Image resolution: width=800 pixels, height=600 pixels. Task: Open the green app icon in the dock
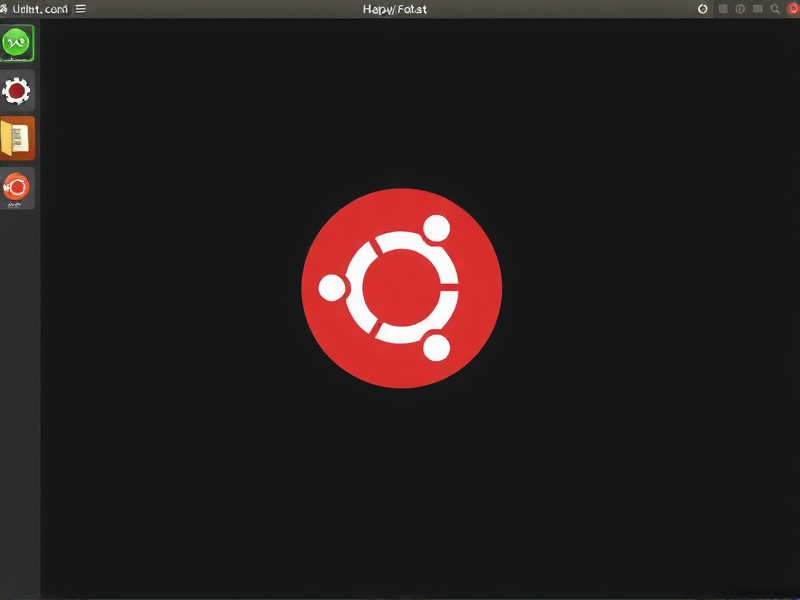coord(17,44)
